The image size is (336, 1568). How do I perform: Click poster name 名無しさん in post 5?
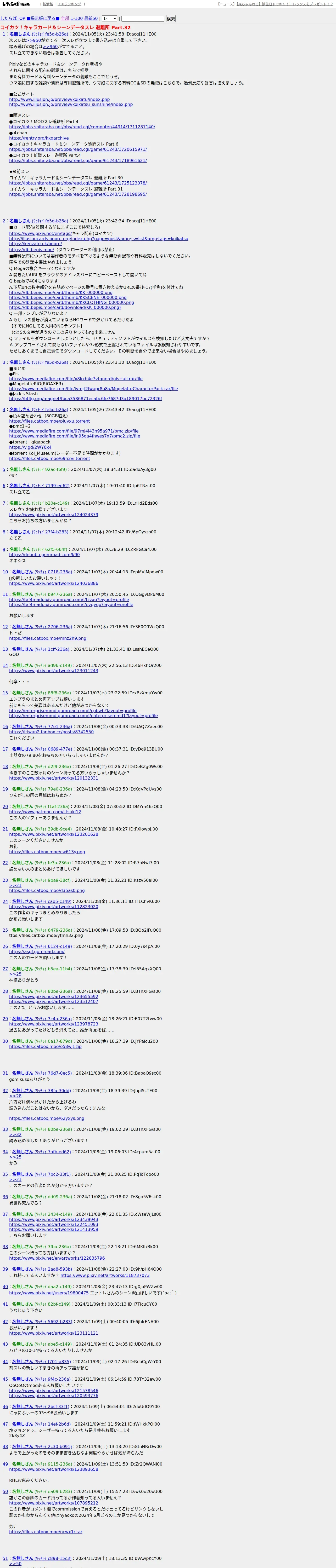tap(20, 469)
